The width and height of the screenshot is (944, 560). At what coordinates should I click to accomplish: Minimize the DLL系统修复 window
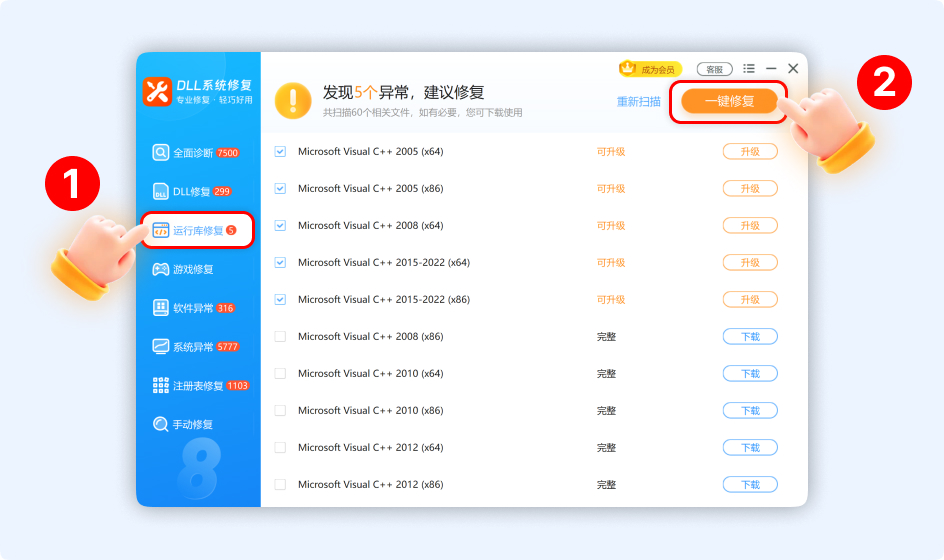771,69
